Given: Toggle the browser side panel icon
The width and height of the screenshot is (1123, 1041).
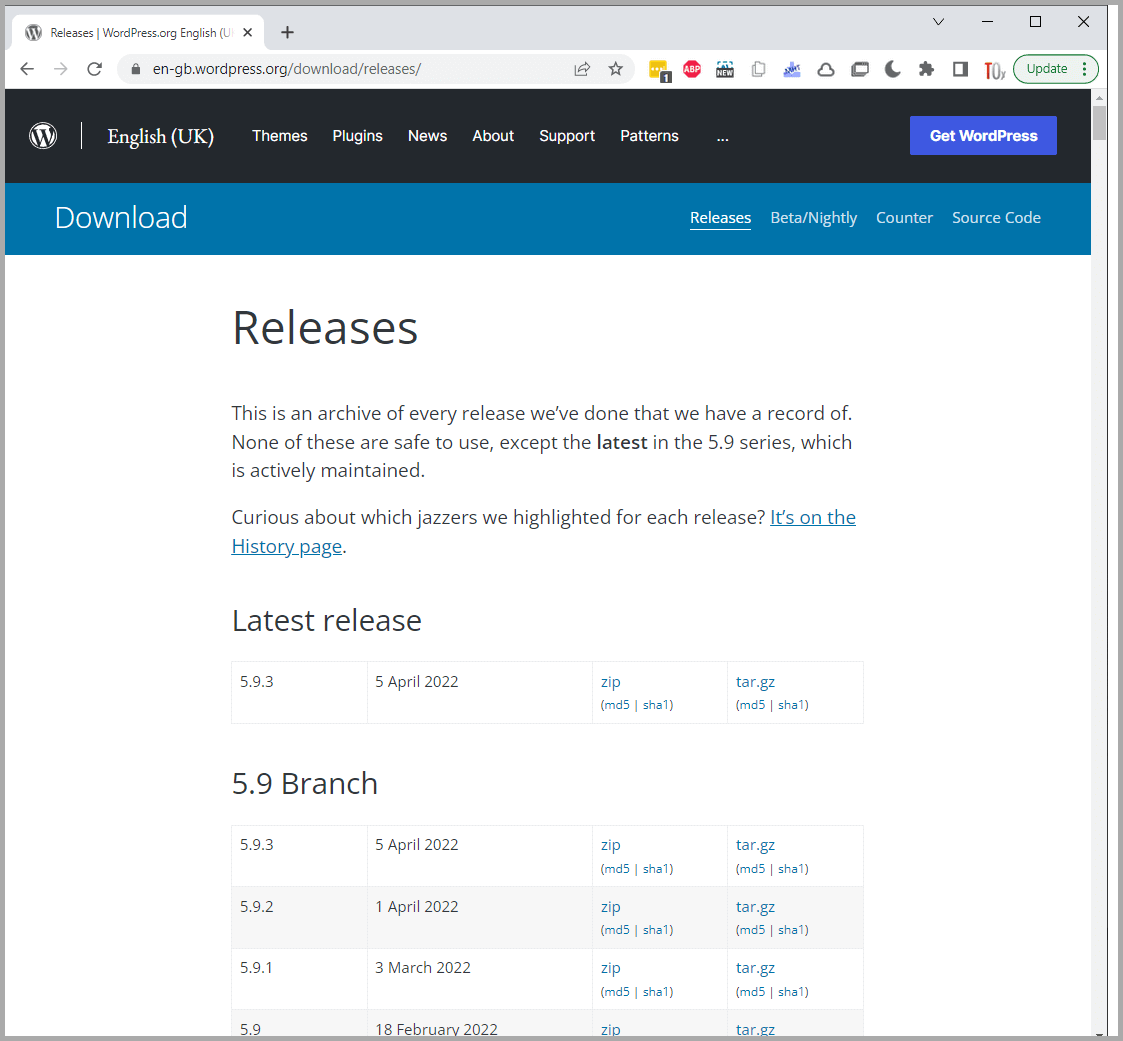Looking at the screenshot, I should [x=960, y=69].
